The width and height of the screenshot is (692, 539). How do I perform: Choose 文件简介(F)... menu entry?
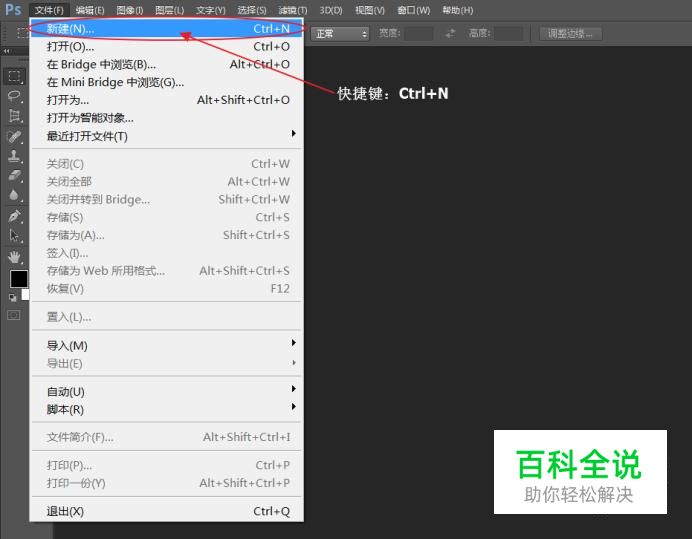tap(167, 437)
